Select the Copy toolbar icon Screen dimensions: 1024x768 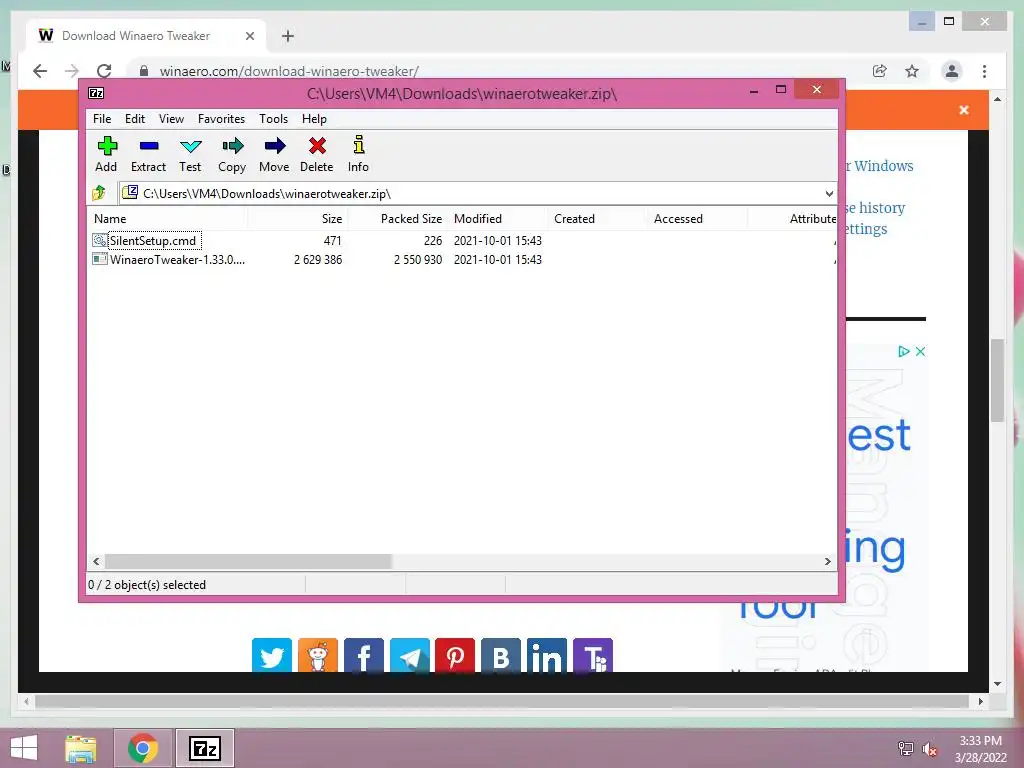coord(232,154)
